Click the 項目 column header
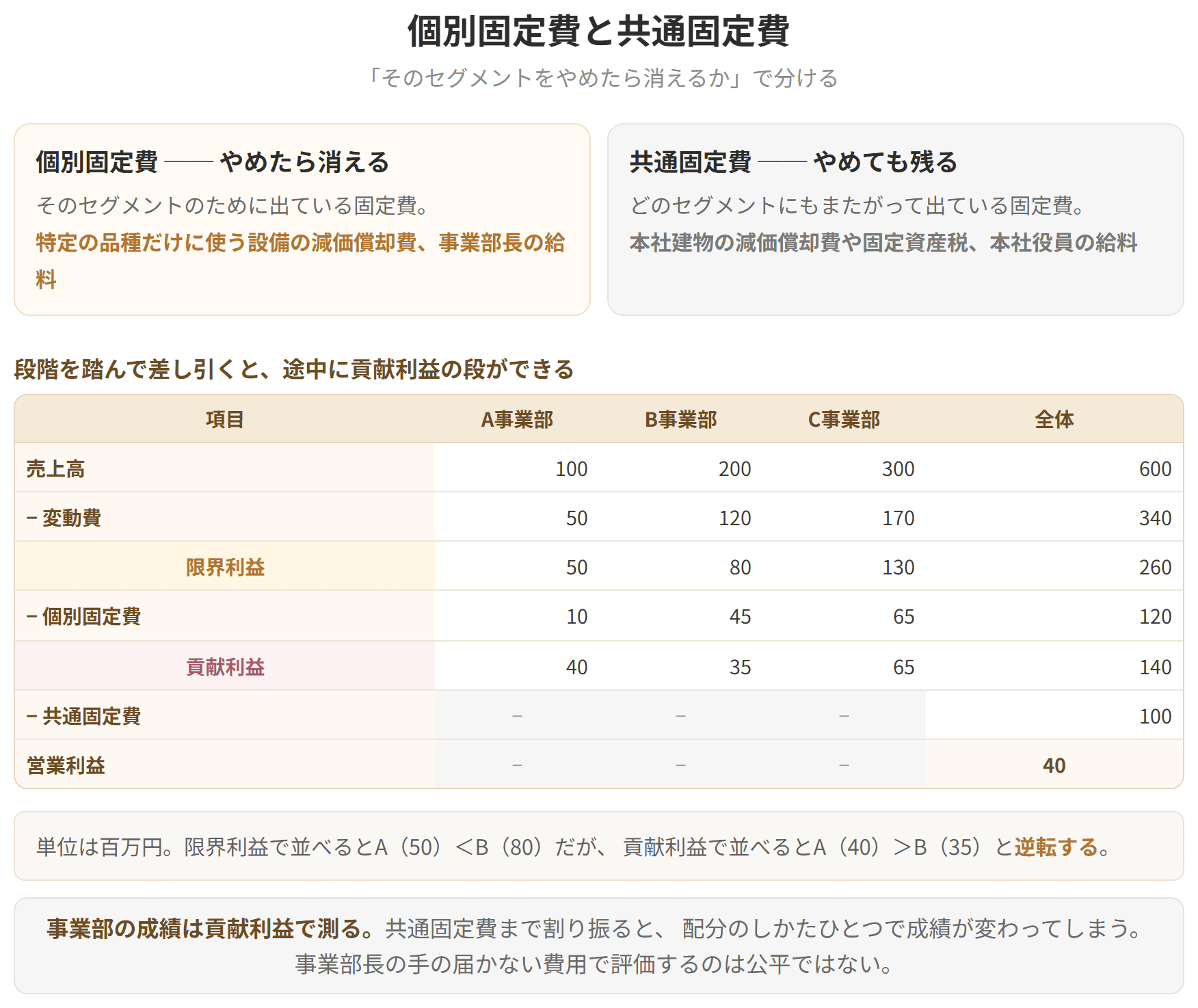The width and height of the screenshot is (1198, 1008). [225, 419]
